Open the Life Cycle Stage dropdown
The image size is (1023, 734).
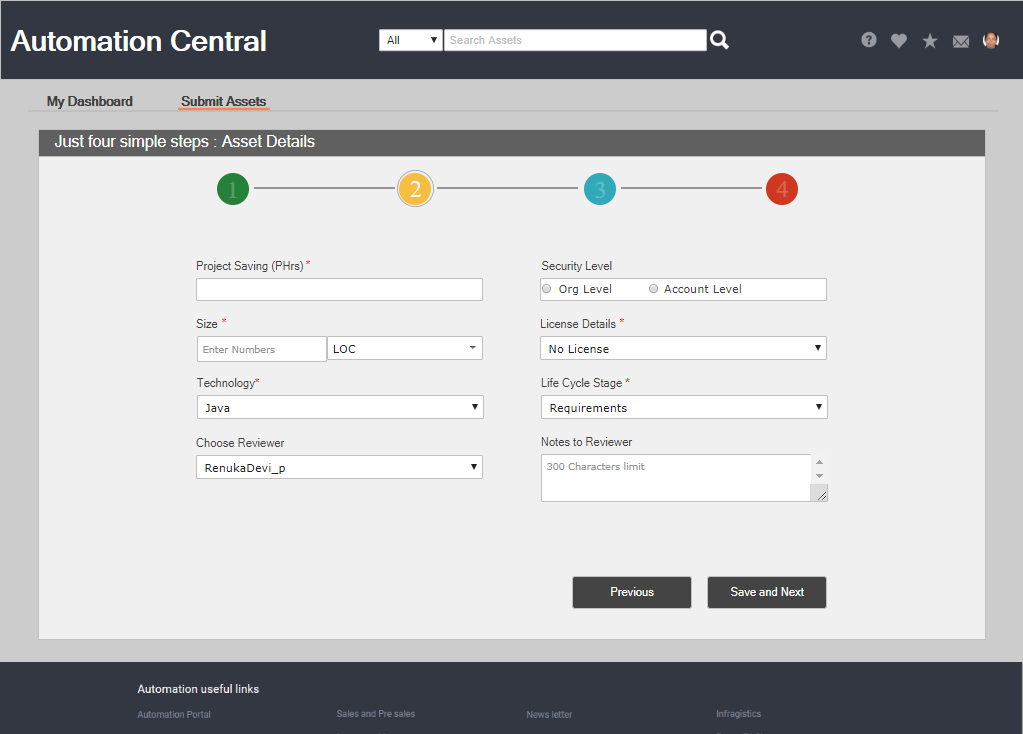coord(684,408)
